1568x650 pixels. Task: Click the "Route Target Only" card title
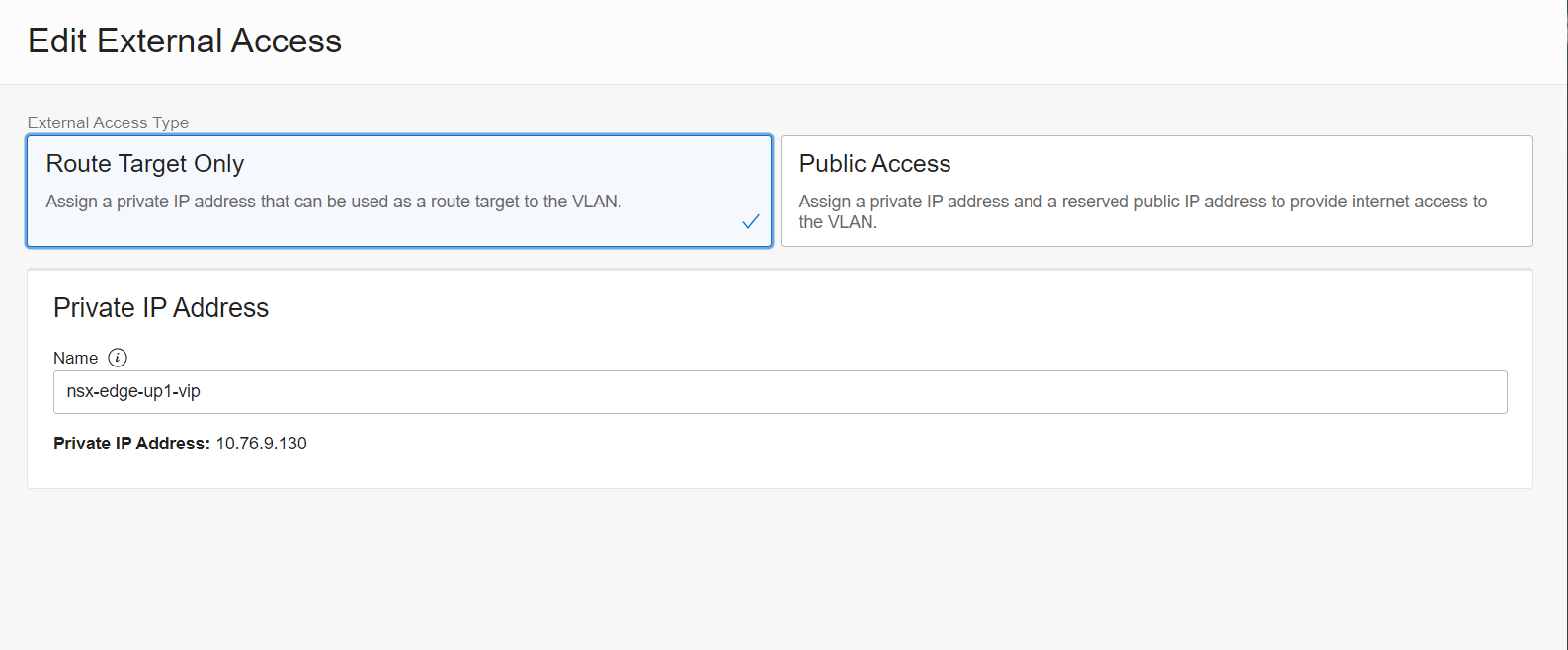145,164
